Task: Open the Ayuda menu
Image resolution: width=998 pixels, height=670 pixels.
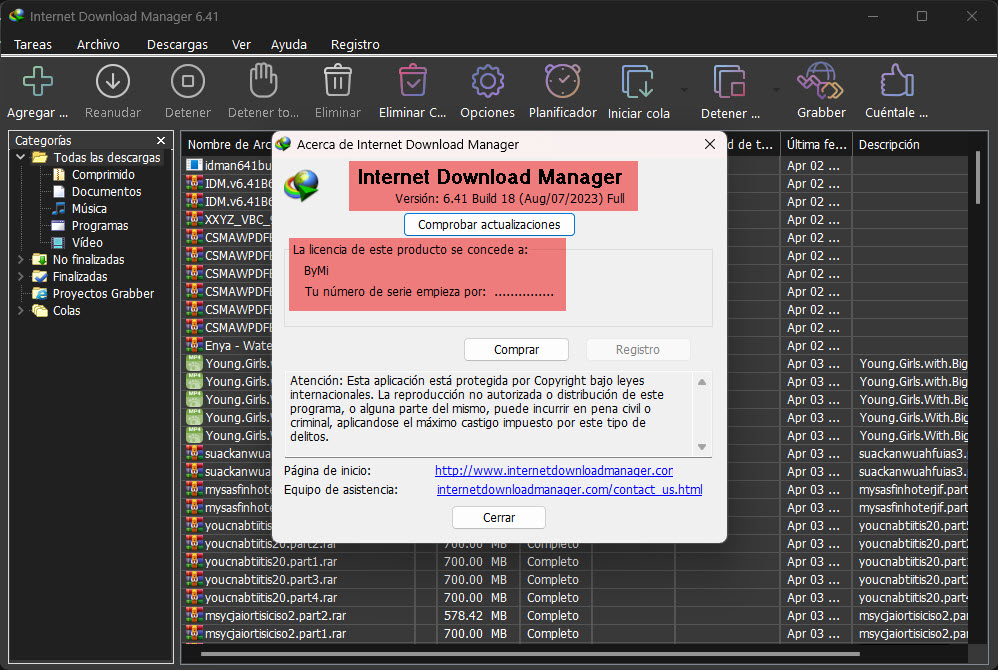Action: (x=289, y=45)
